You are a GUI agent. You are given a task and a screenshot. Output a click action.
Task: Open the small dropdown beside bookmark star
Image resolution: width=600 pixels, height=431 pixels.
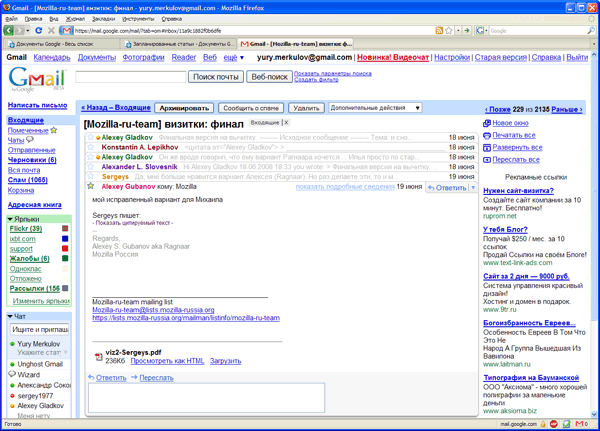(x=458, y=31)
